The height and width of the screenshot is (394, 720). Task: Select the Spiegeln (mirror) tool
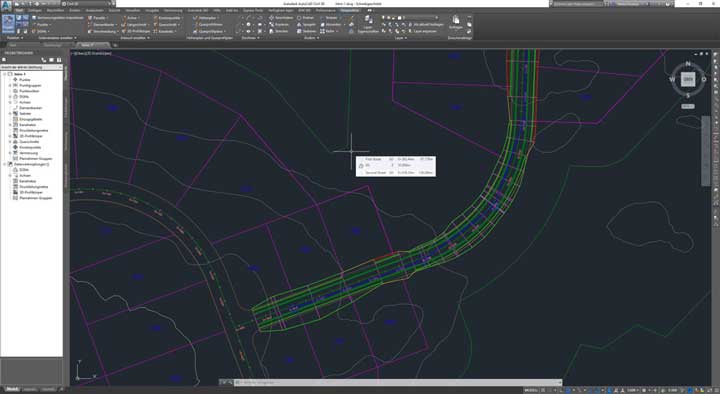(x=306, y=25)
